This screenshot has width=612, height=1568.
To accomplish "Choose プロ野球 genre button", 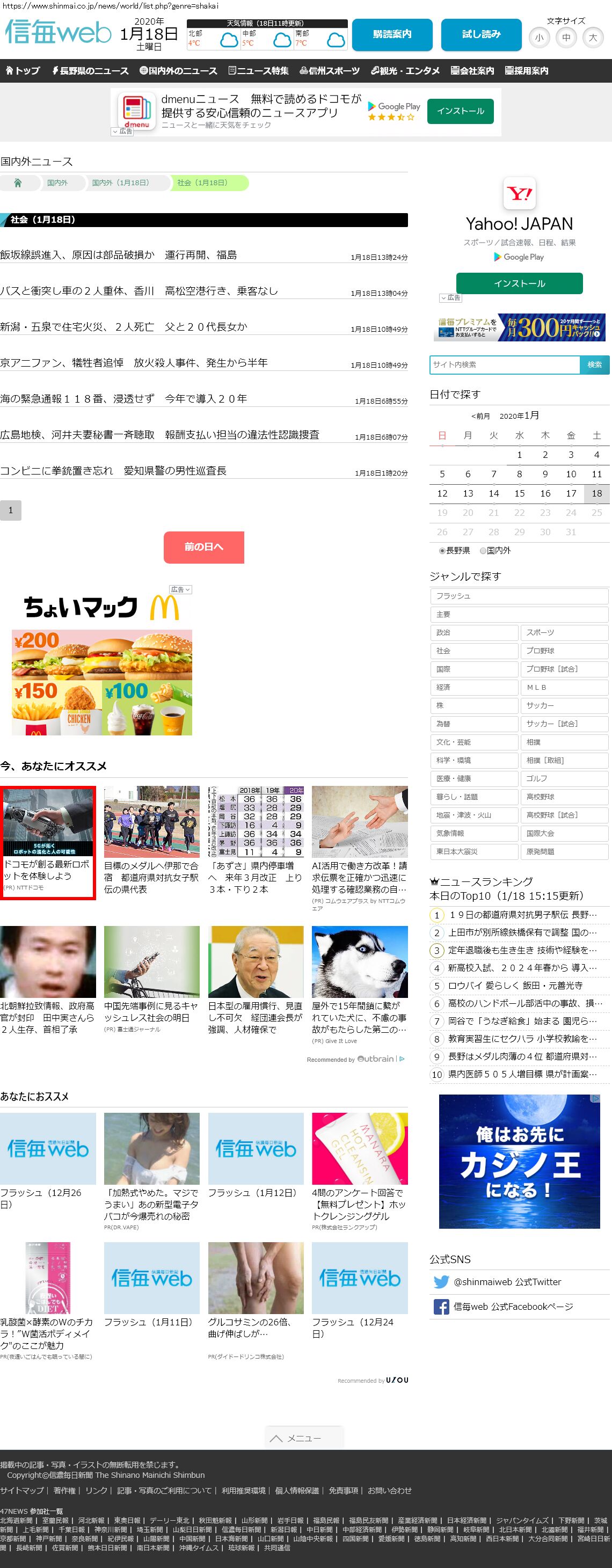I will [x=565, y=651].
